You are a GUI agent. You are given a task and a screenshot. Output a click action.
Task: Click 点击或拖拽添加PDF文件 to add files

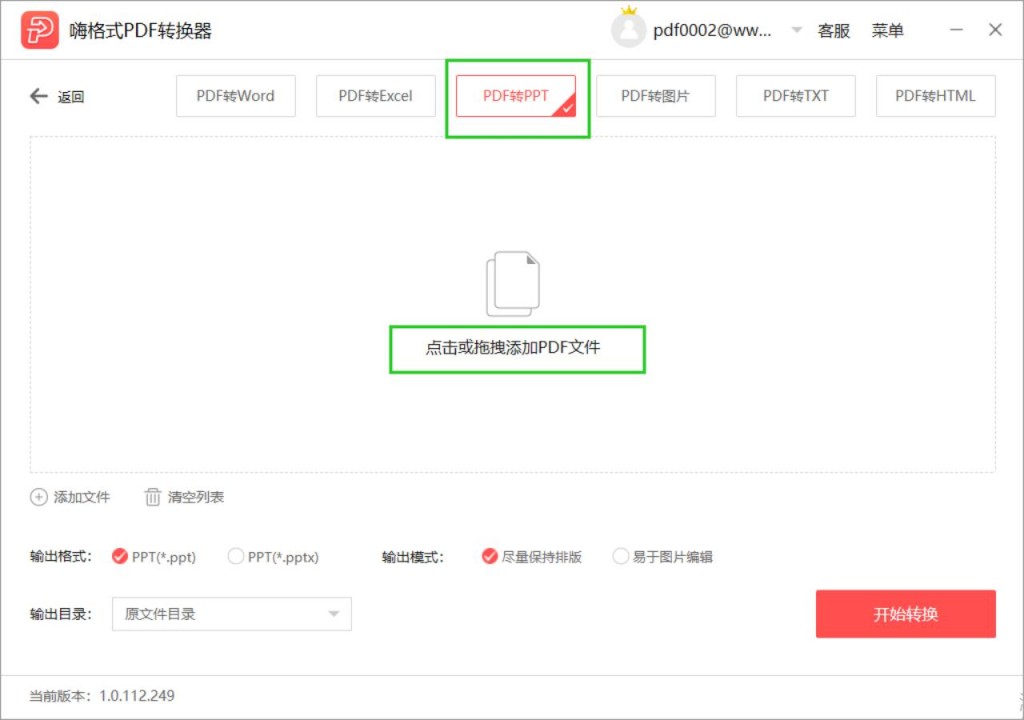pyautogui.click(x=513, y=348)
